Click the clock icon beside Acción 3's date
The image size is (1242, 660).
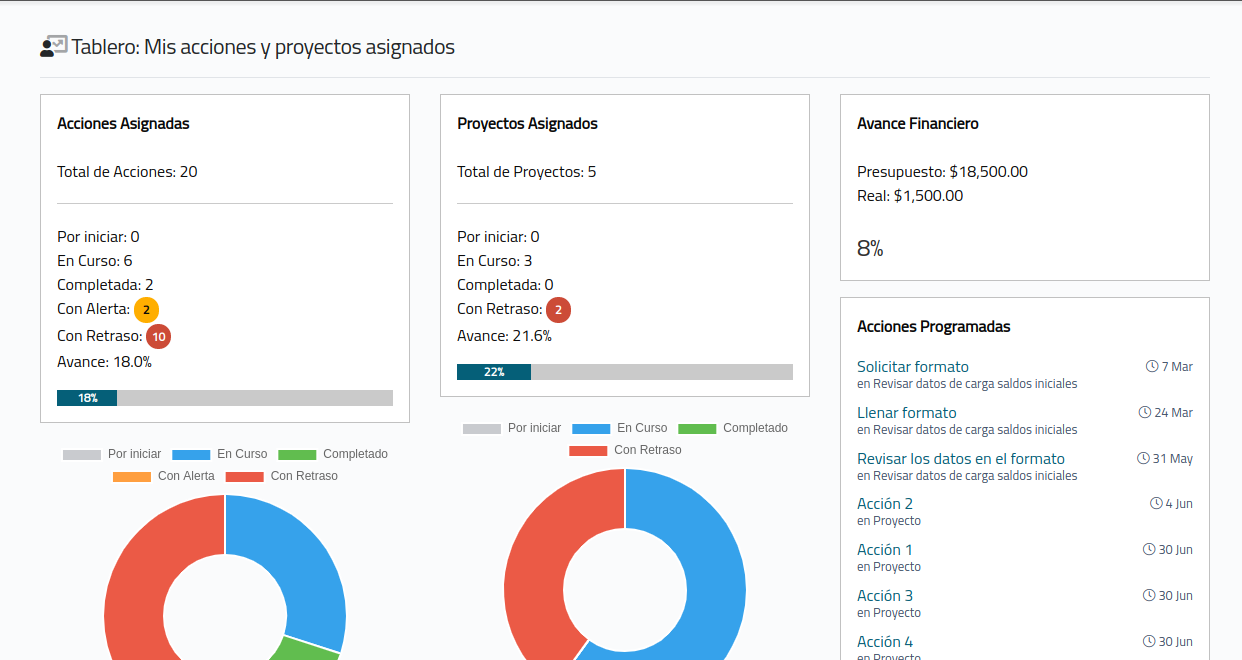click(1149, 596)
